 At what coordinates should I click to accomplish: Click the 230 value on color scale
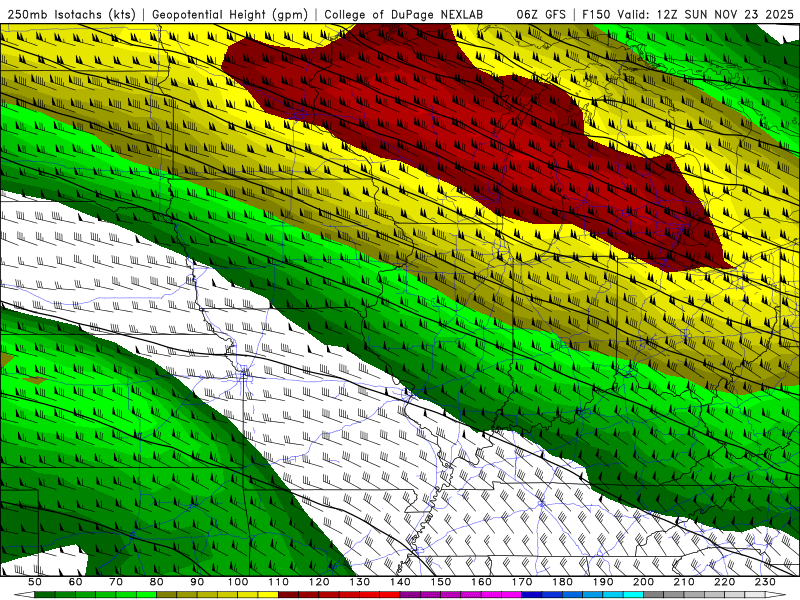[x=765, y=582]
